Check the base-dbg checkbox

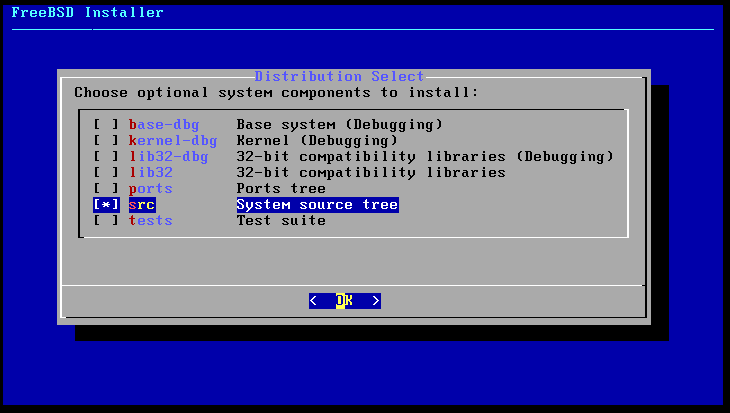point(106,125)
